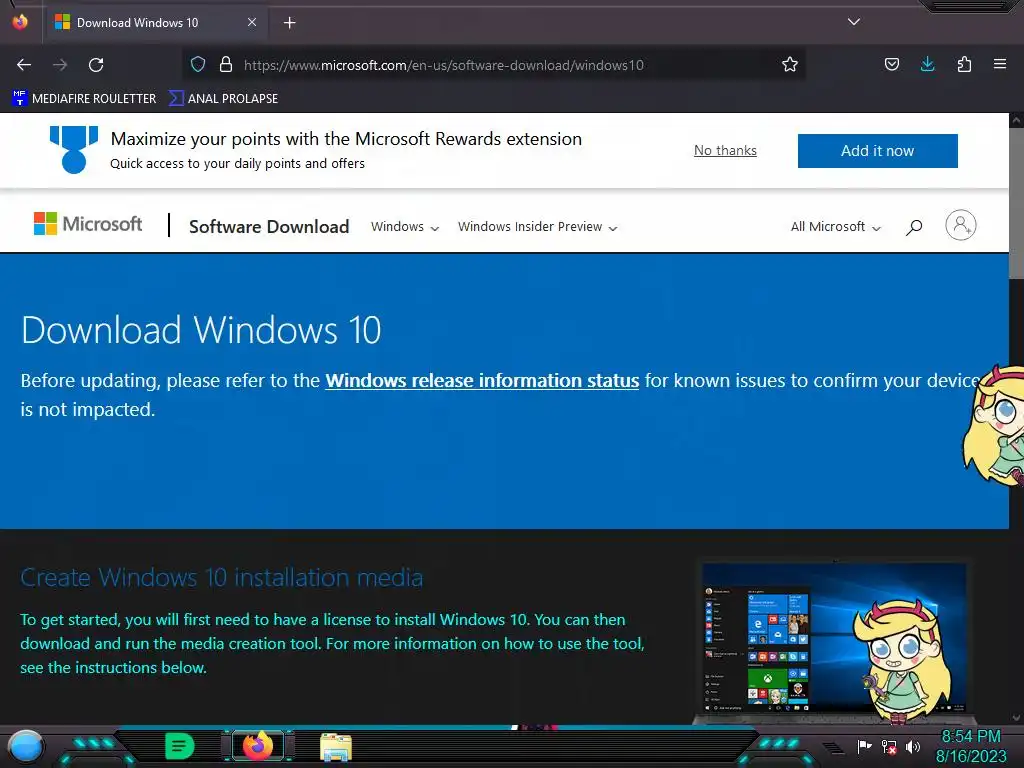
Task: Open the clock showing 8:54 PM
Action: click(971, 746)
